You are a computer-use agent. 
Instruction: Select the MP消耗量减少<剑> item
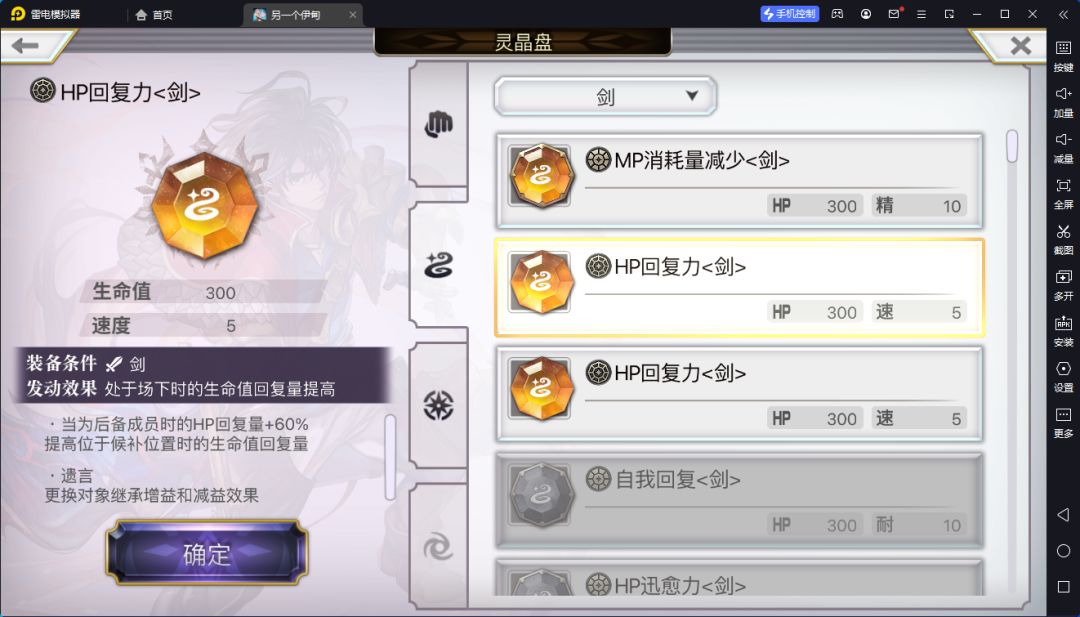(x=739, y=182)
